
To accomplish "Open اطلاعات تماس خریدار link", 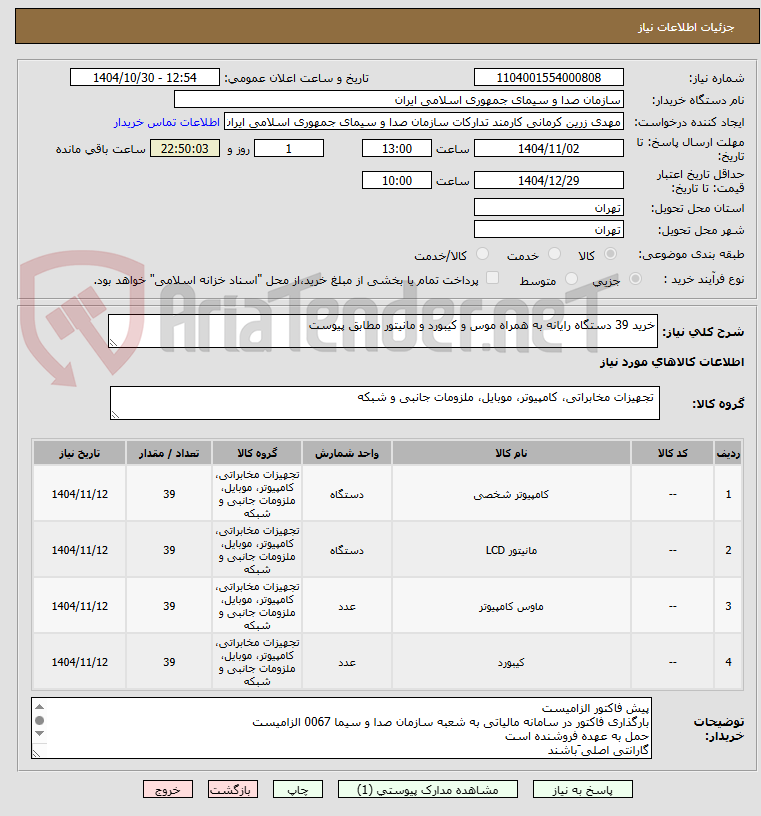I will [x=167, y=122].
